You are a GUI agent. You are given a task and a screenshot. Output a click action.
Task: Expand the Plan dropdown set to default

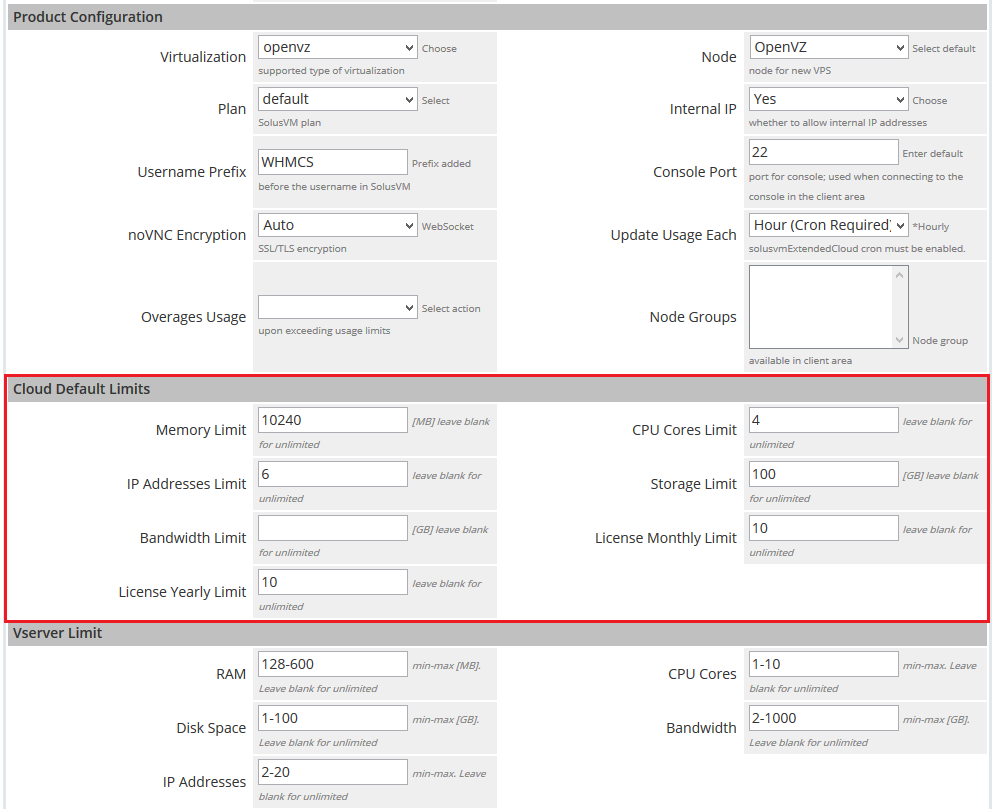click(337, 99)
